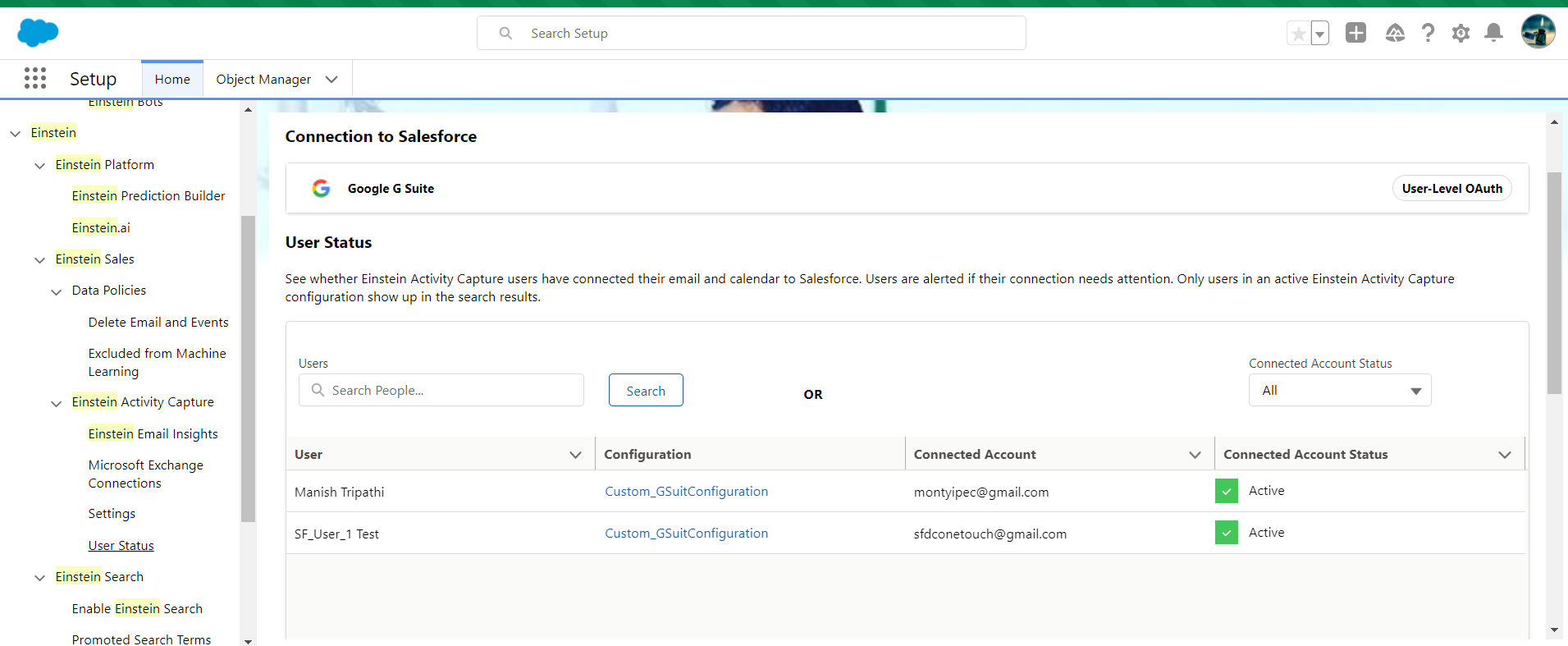
Task: Open the User column header menu
Action: click(575, 455)
